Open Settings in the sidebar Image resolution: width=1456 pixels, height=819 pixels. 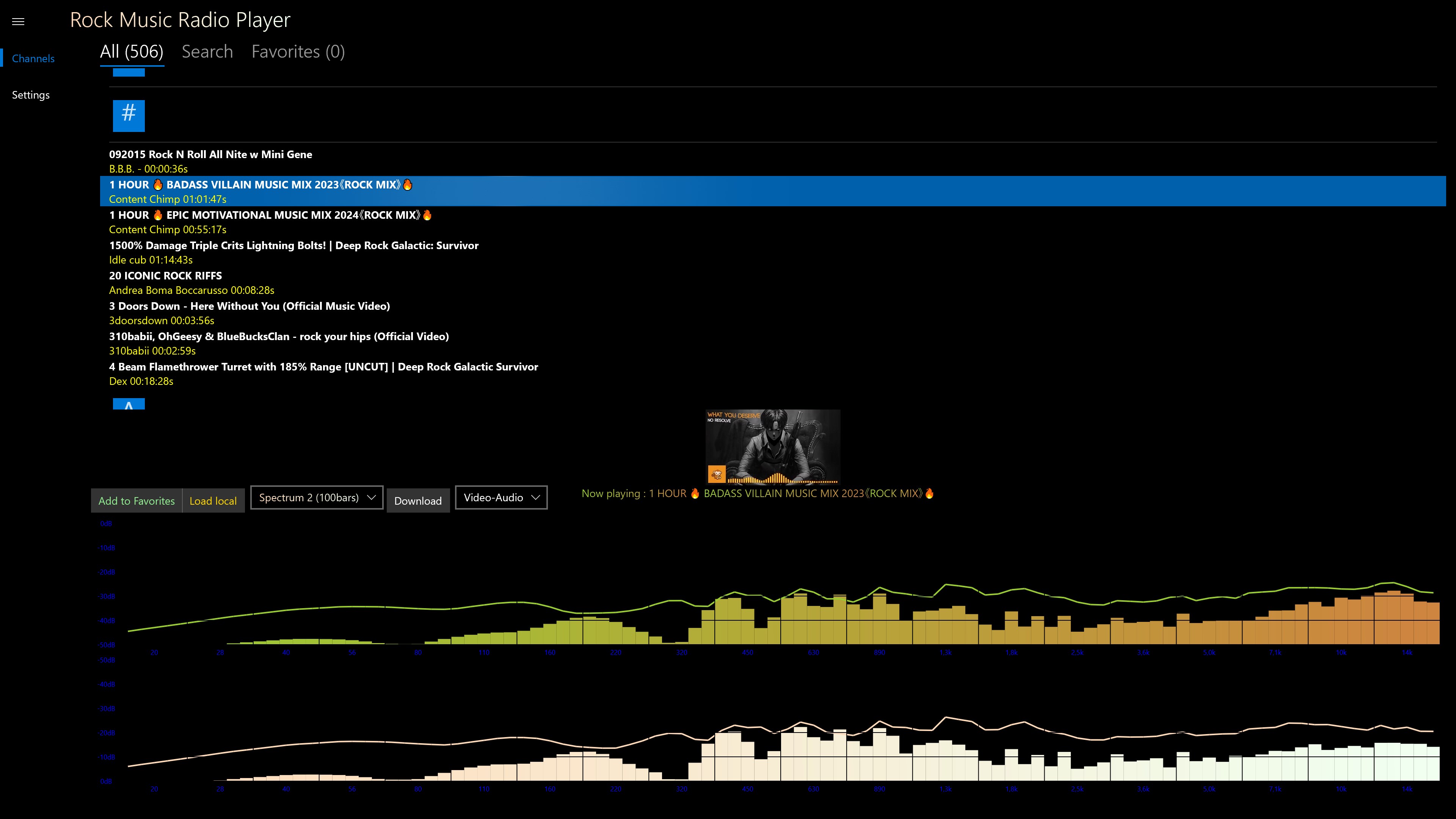(30, 95)
